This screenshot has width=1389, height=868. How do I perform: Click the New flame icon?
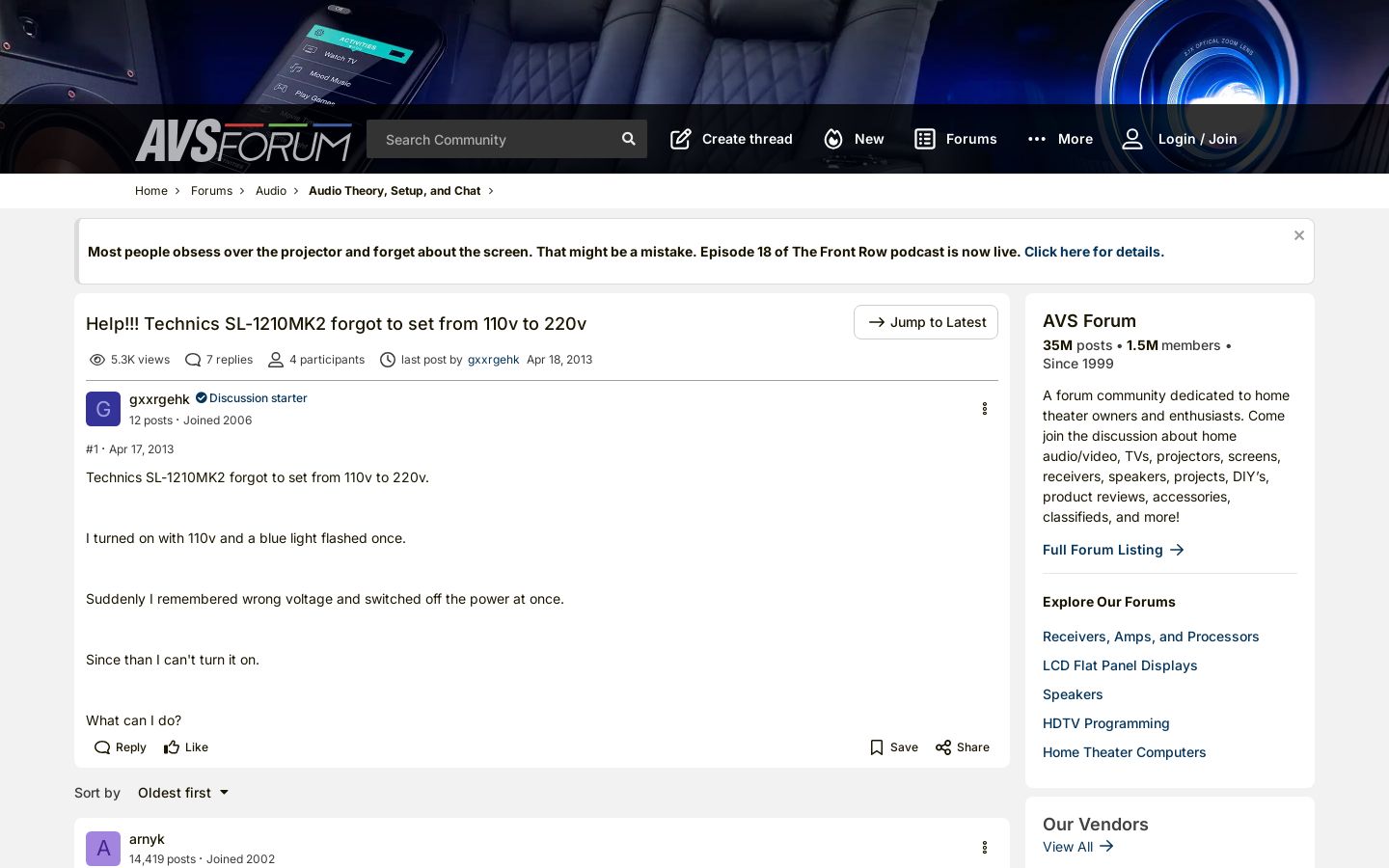pos(833,139)
